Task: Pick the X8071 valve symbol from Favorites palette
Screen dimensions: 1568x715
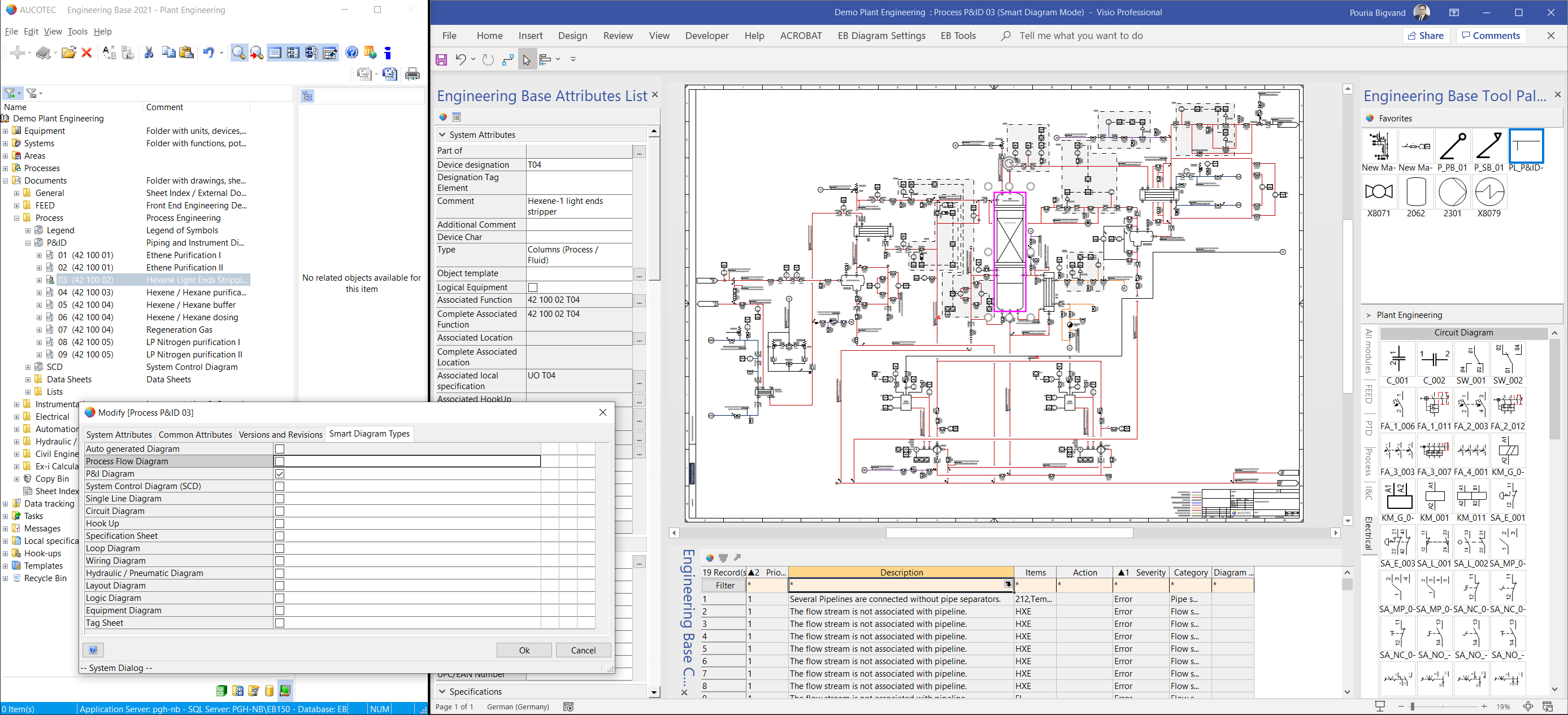Action: (1379, 194)
